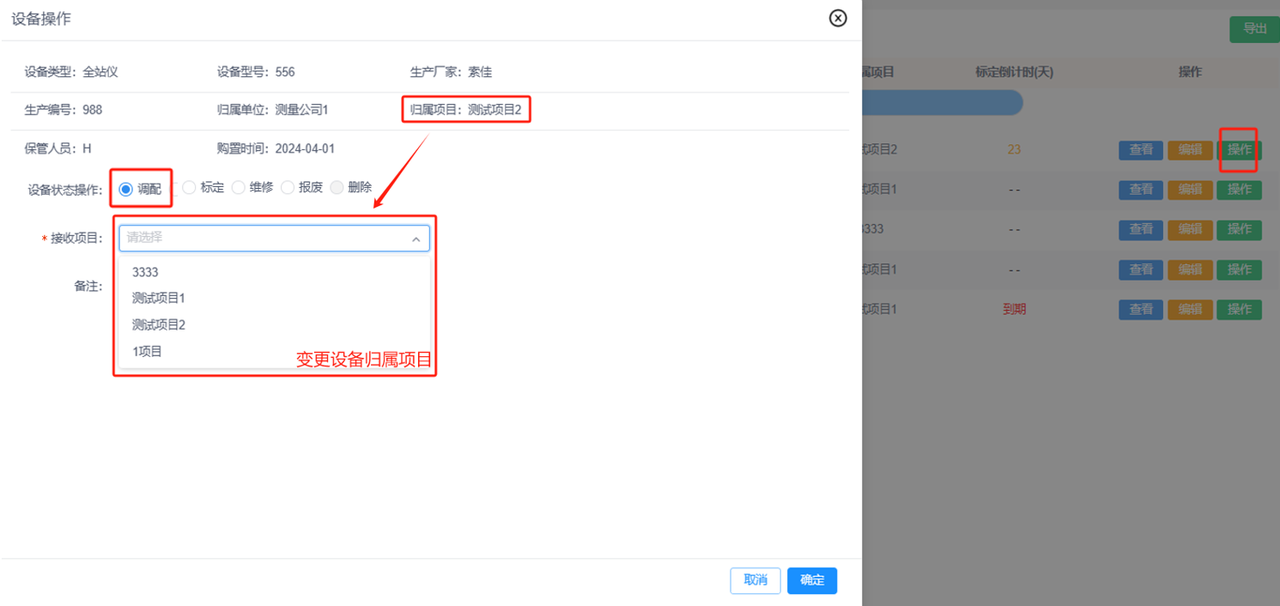Click 操作 in the 到期 row

click(1239, 309)
